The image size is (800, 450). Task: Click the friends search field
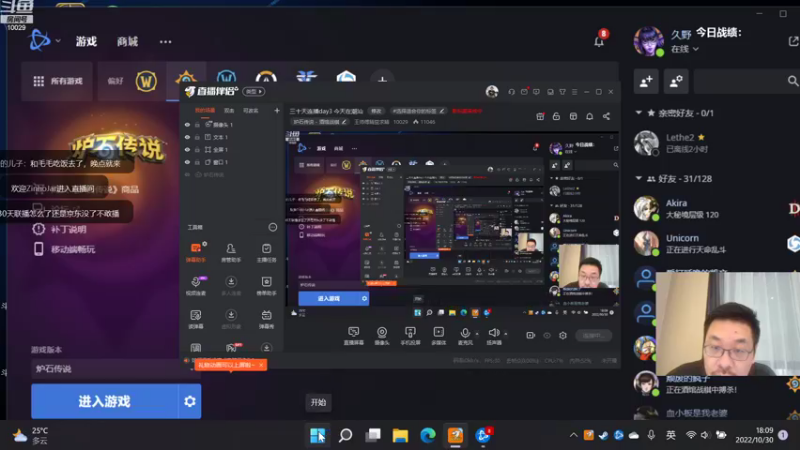pyautogui.click(x=746, y=81)
